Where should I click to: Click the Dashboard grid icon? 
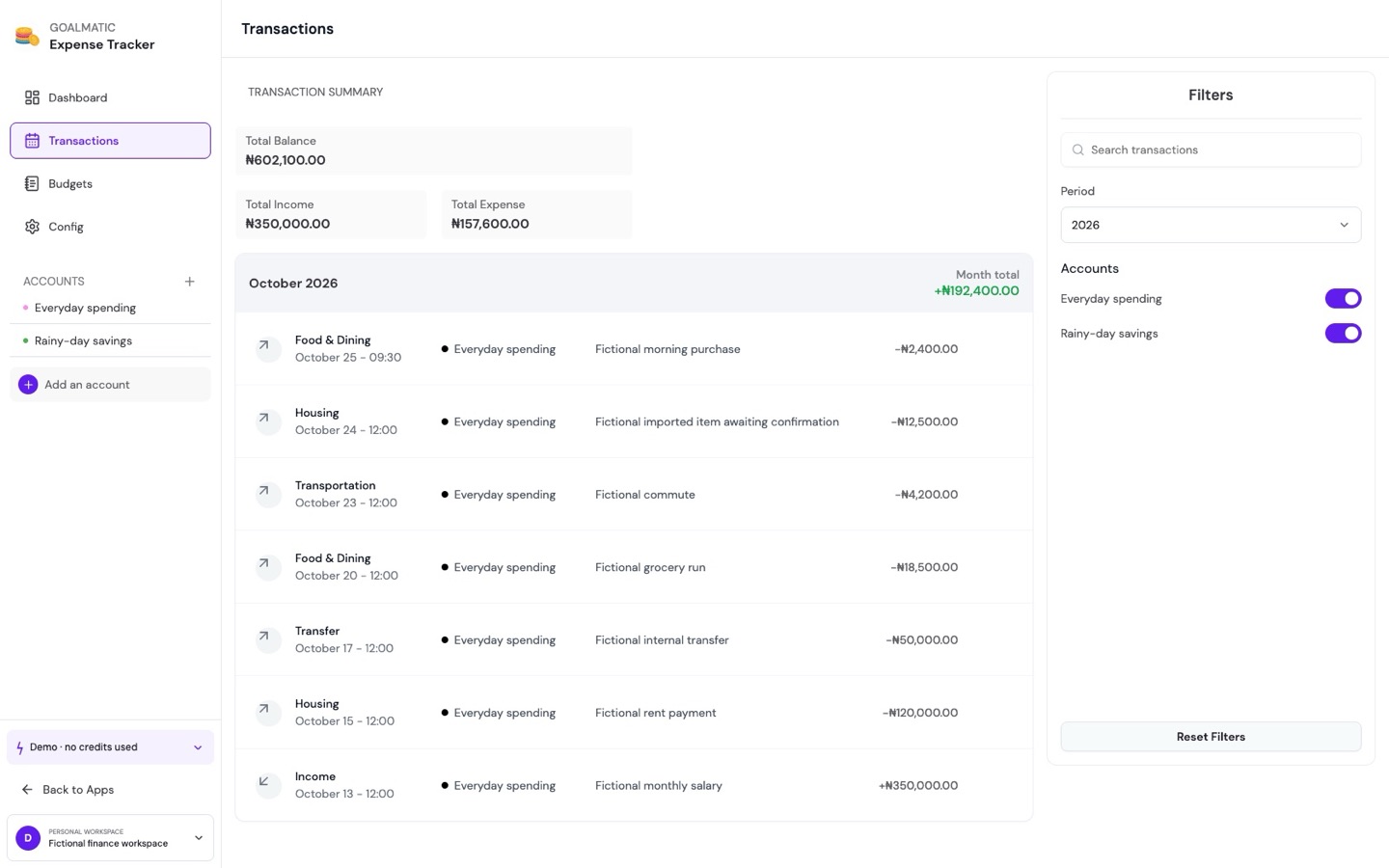coord(32,97)
